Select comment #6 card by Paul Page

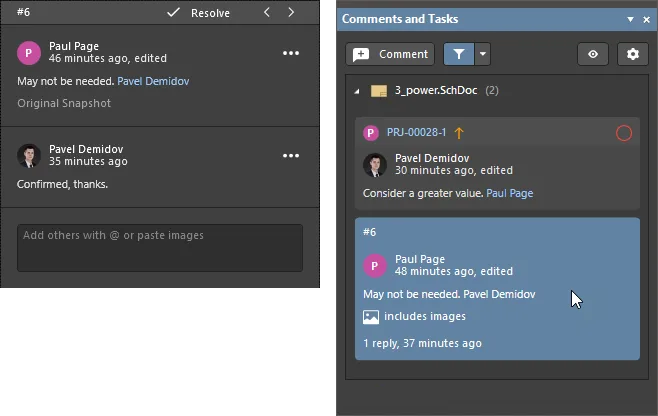[x=497, y=288]
